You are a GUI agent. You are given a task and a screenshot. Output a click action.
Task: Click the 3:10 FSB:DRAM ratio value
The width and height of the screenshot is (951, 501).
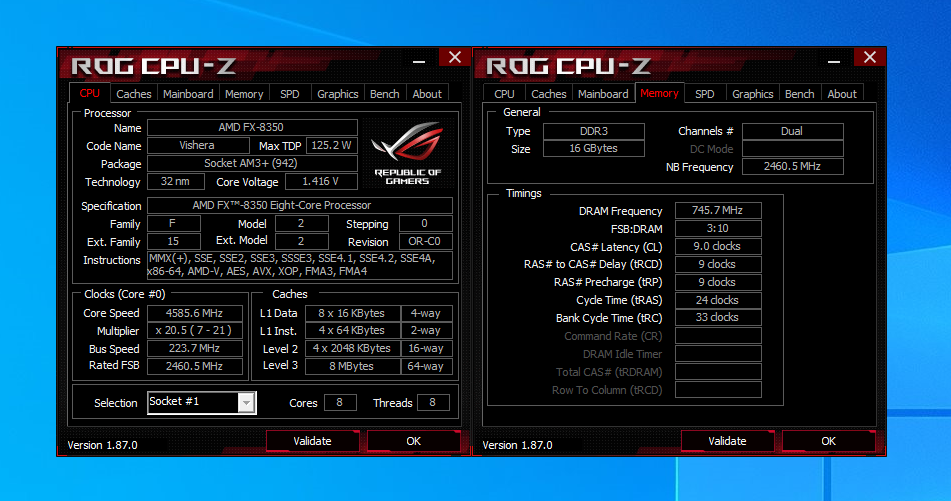point(718,229)
